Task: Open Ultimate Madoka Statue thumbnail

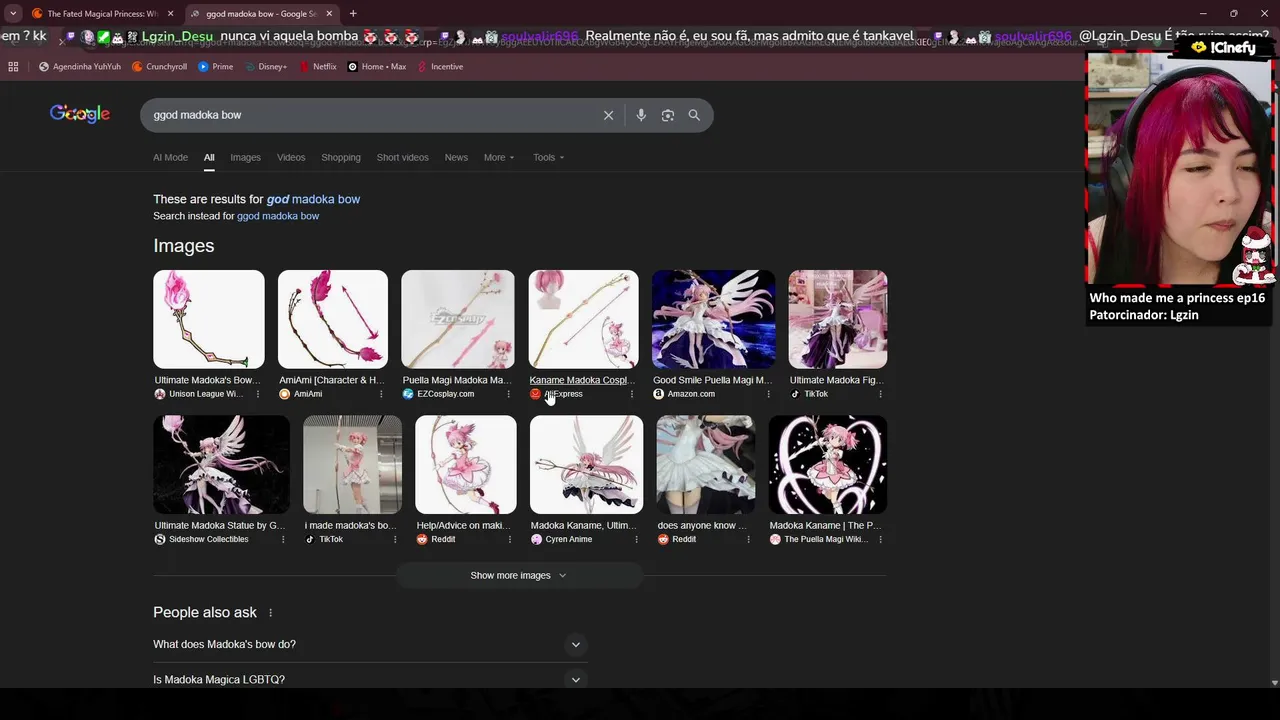Action: tap(221, 465)
